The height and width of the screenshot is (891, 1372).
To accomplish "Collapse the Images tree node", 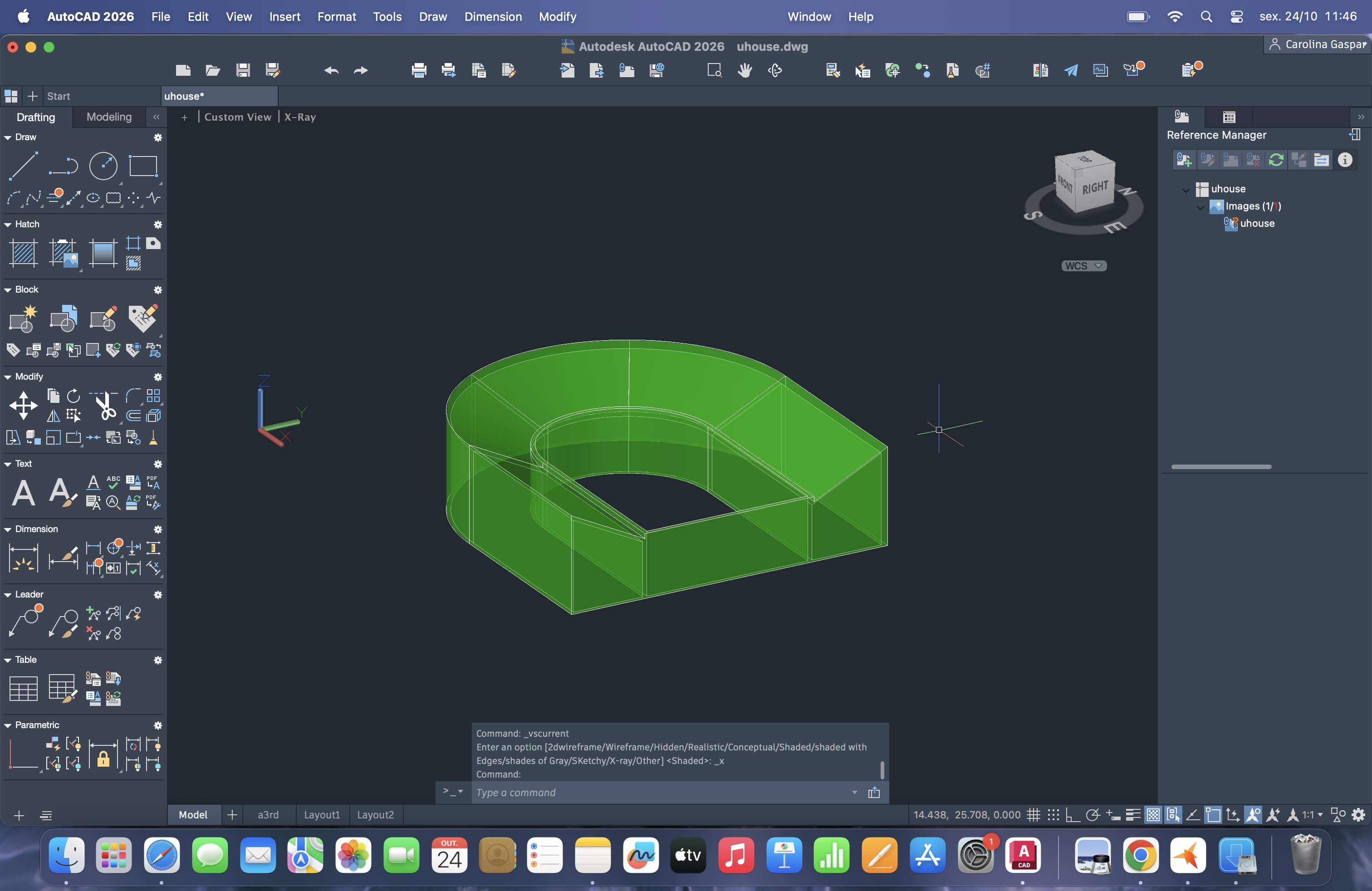I will click(x=1200, y=206).
